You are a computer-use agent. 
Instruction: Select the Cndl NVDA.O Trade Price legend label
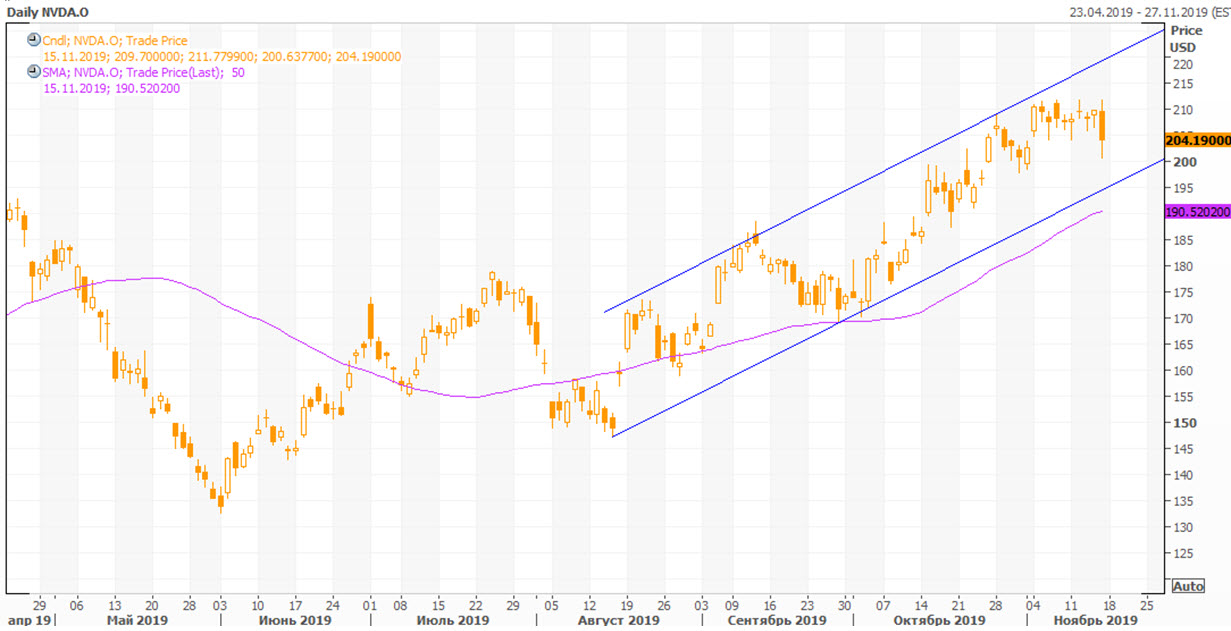point(115,41)
